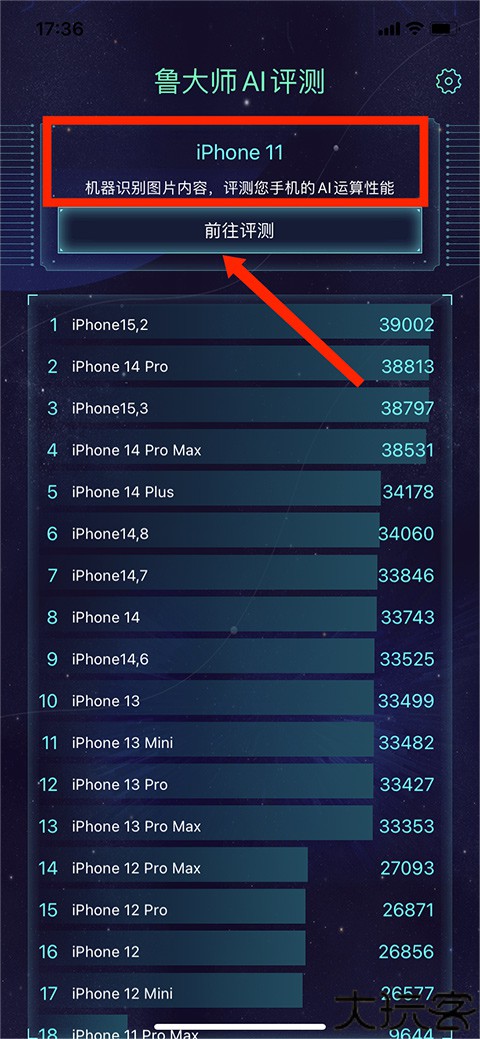Tap the iPhone14,8 entry with score 34060
This screenshot has width=480, height=1039.
(x=239, y=533)
